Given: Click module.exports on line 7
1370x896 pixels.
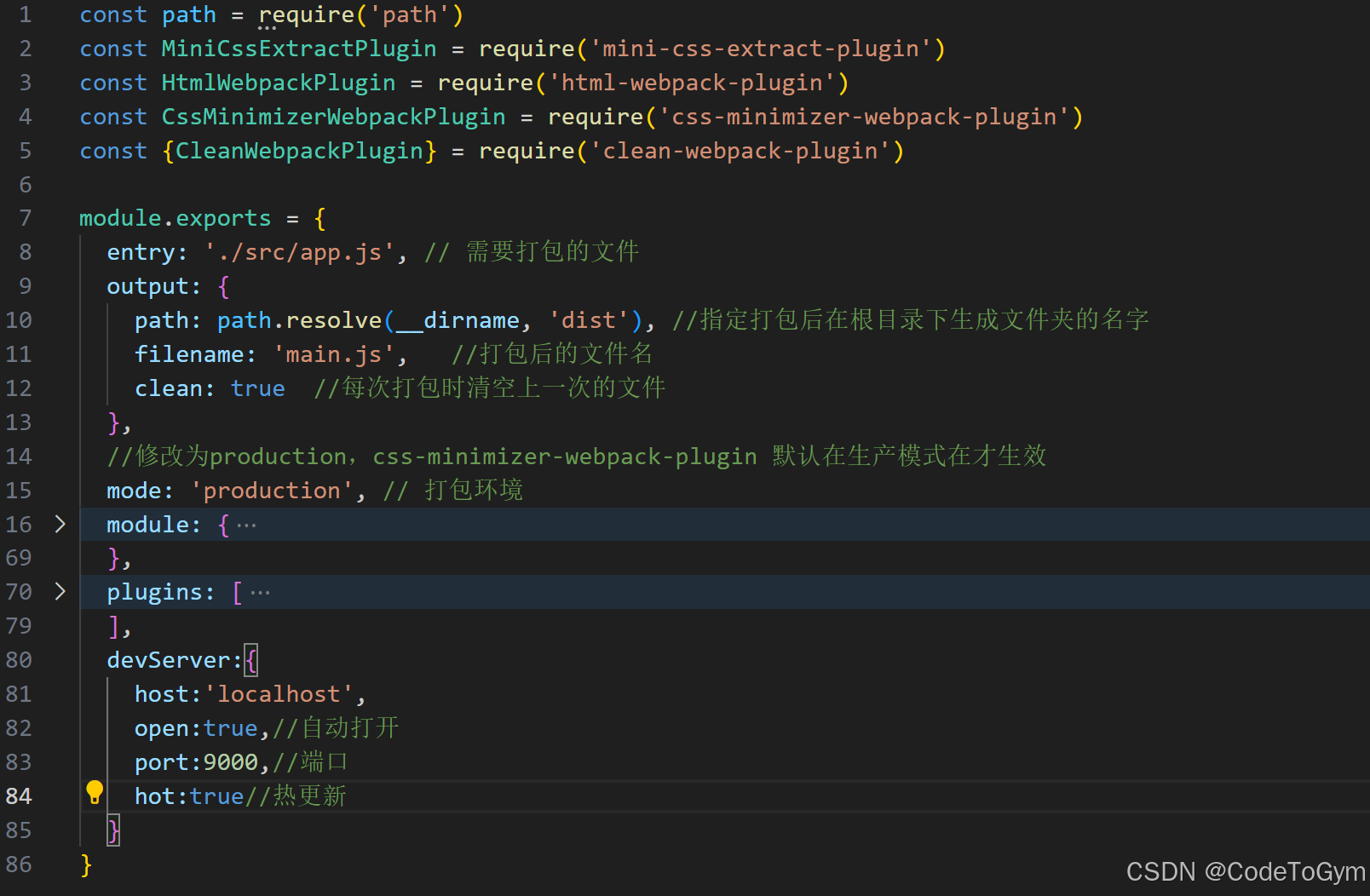Looking at the screenshot, I should pos(175,218).
